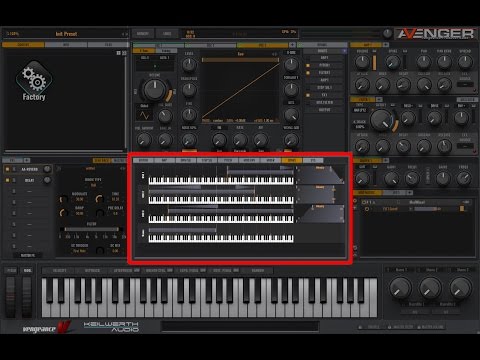Click the Avenger logo
Image resolution: width=480 pixels, height=360 pixels.
[x=436, y=34]
